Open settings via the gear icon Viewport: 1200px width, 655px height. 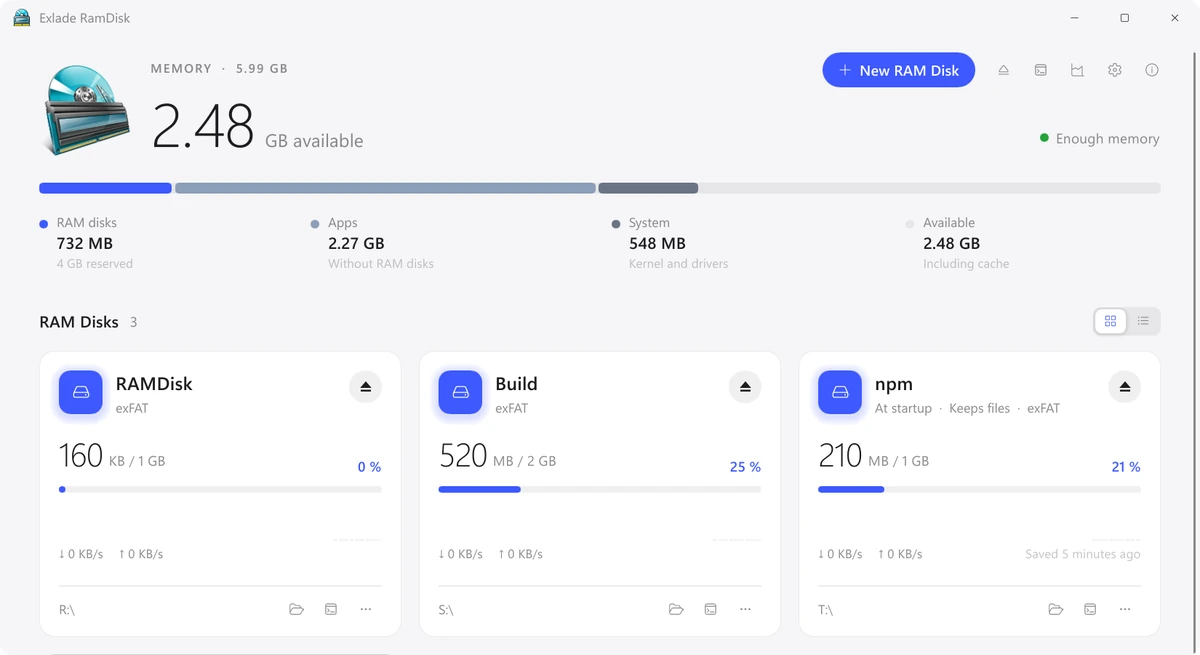pos(1114,70)
